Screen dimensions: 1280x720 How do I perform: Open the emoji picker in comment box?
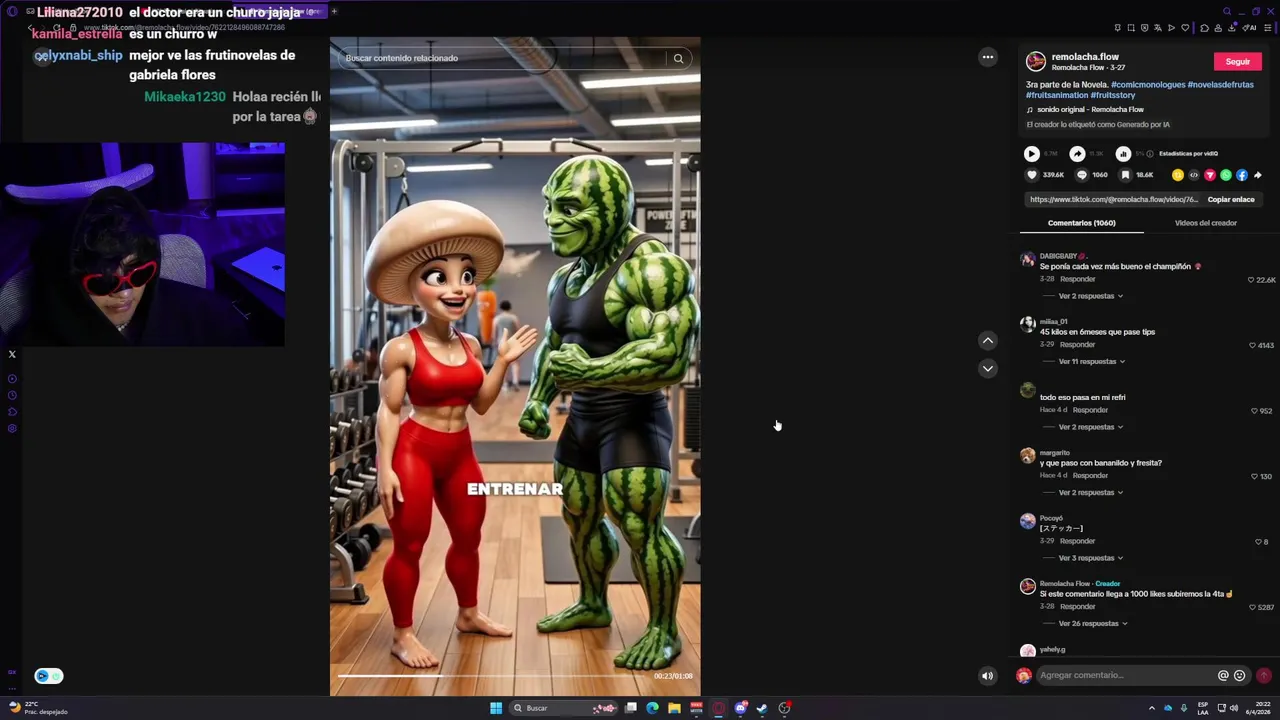(1240, 675)
